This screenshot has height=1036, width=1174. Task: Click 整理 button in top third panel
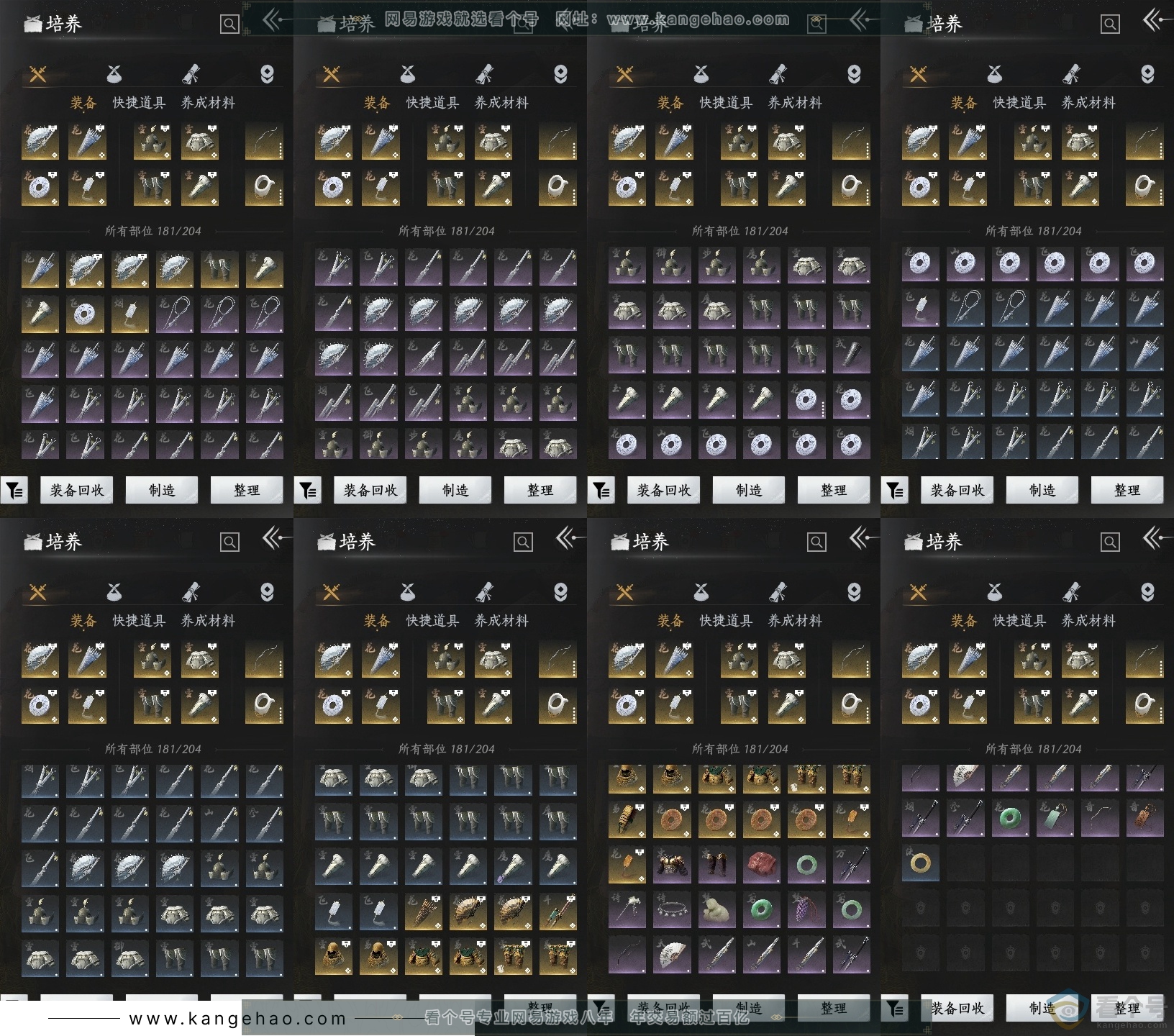pos(834,491)
